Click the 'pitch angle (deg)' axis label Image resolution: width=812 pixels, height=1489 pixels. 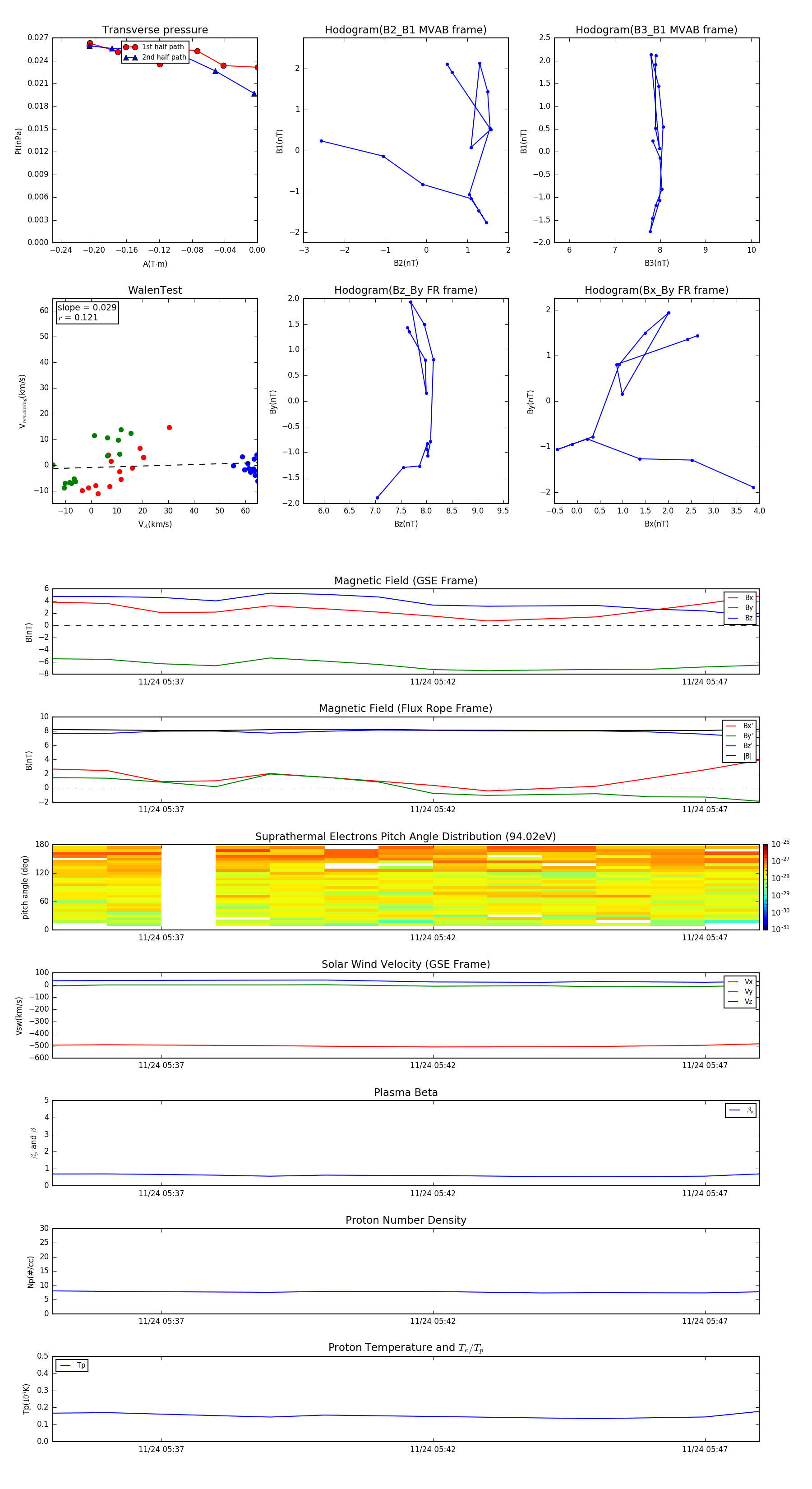25,887
